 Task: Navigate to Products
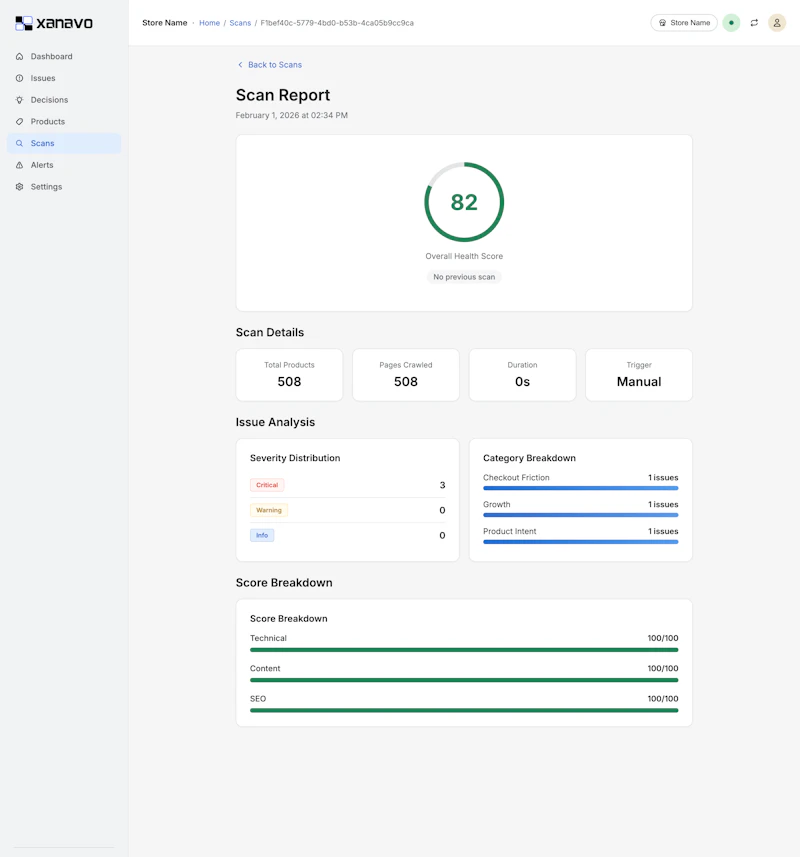pyautogui.click(x=64, y=121)
